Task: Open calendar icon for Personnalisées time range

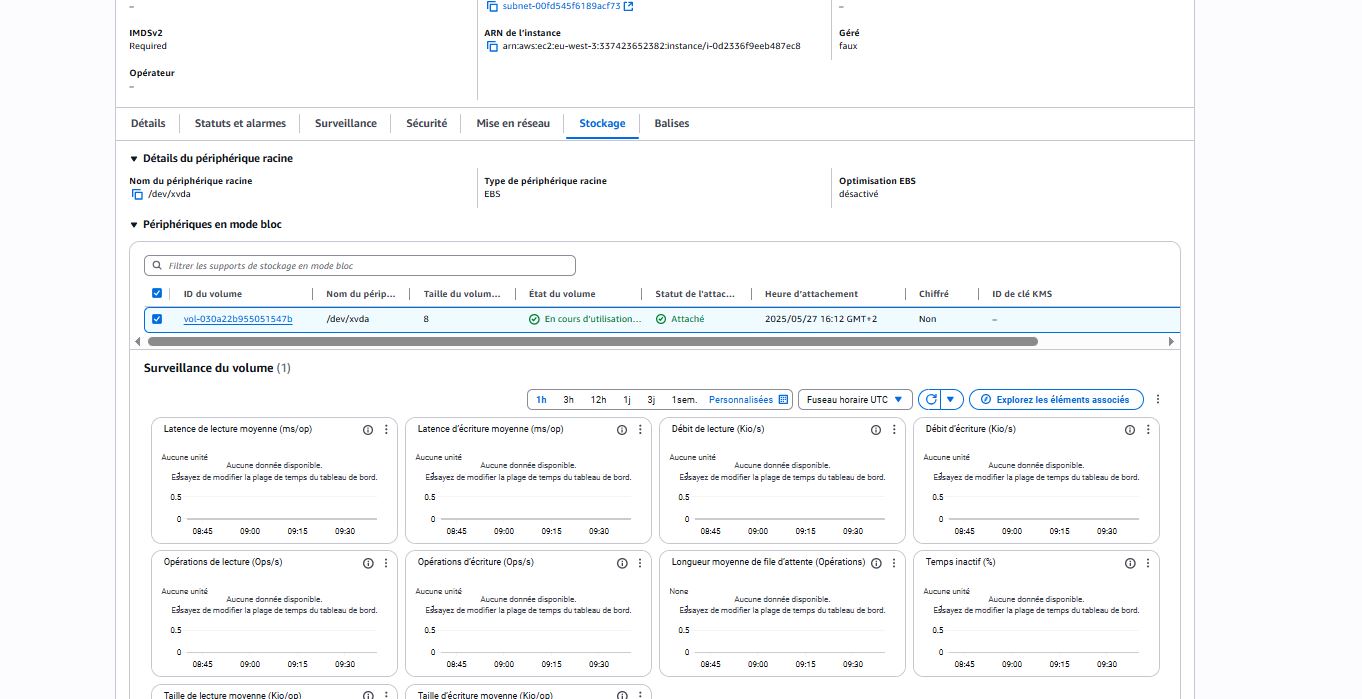Action: [x=783, y=400]
